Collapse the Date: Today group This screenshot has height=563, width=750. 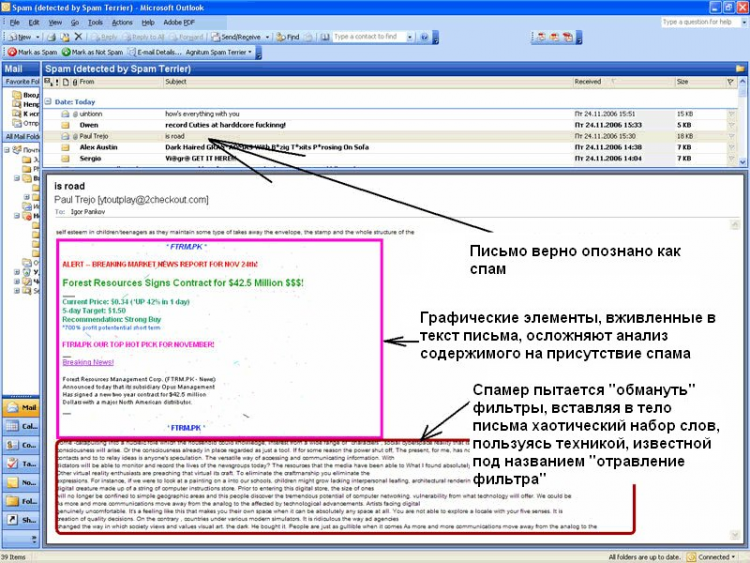click(48, 101)
